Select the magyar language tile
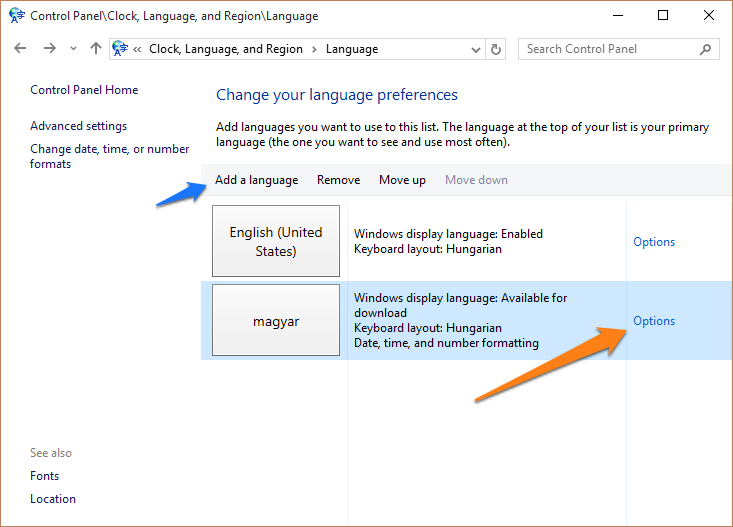 pos(276,320)
